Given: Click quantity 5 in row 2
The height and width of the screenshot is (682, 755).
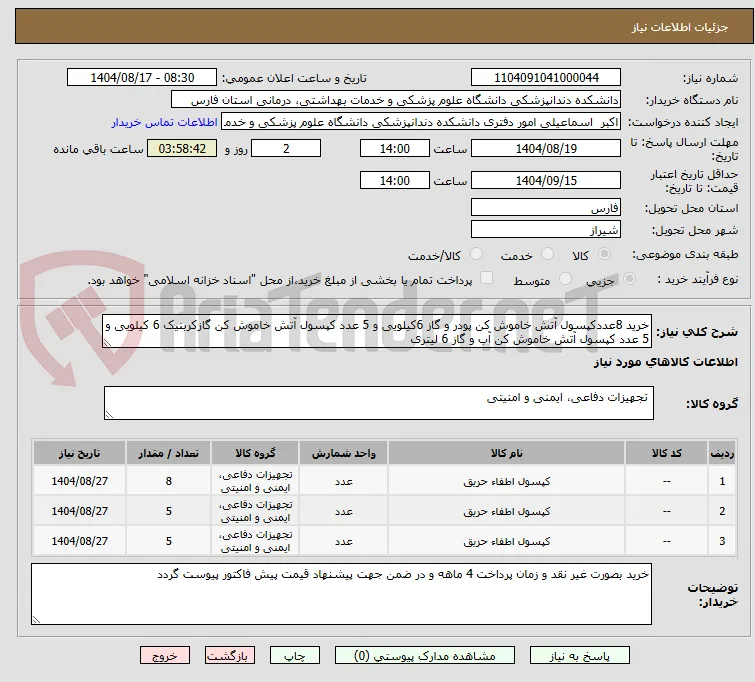Looking at the screenshot, I should [169, 511].
